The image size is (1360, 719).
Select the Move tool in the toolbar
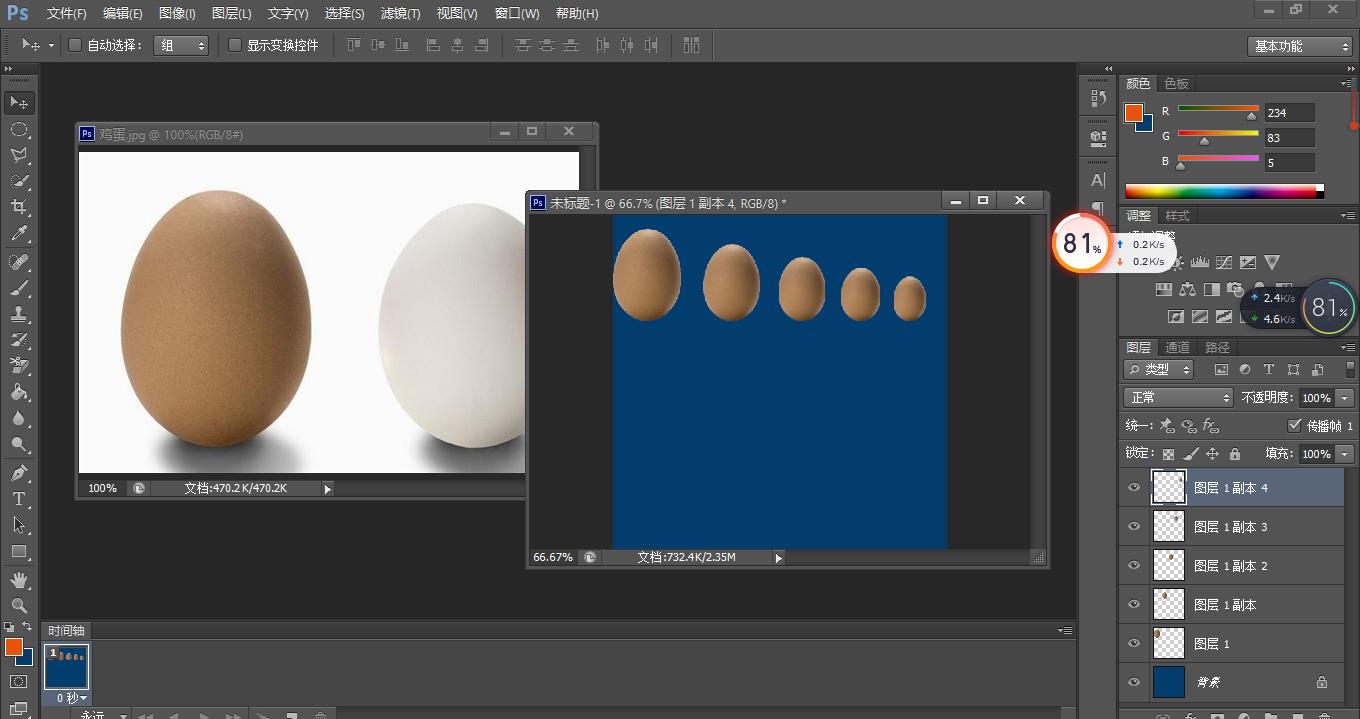pos(19,103)
